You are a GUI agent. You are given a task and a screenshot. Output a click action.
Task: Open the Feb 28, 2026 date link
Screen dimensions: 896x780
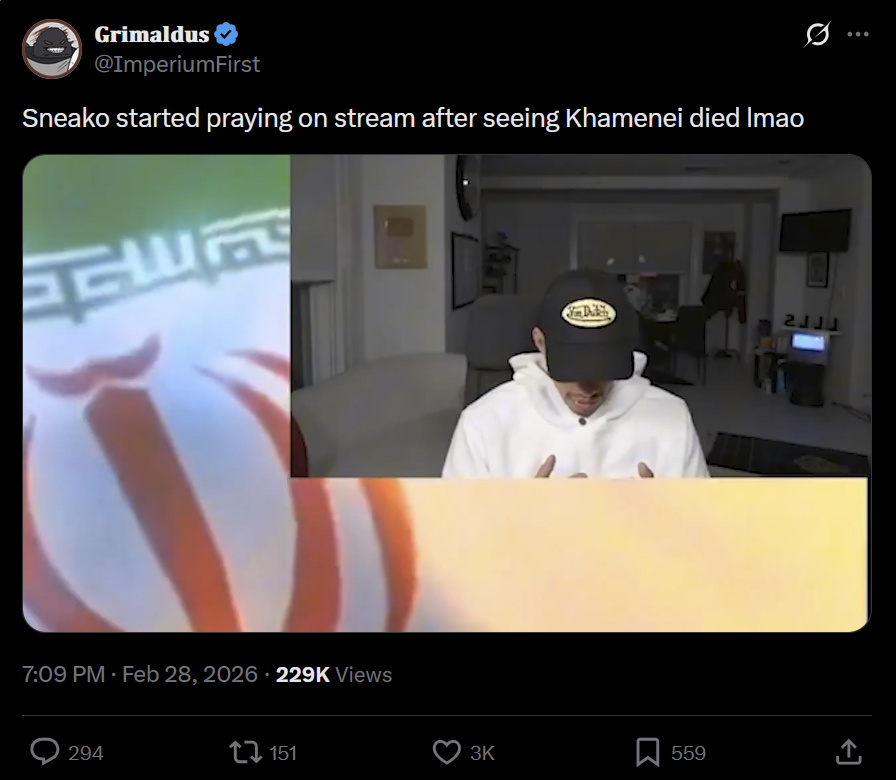click(190, 674)
